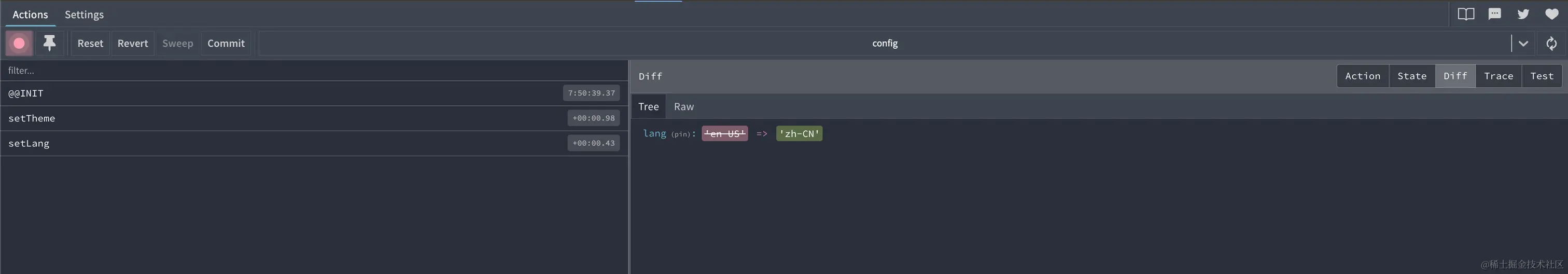Image resolution: width=1568 pixels, height=274 pixels.
Task: Click the refresh sync icon
Action: tap(1551, 43)
